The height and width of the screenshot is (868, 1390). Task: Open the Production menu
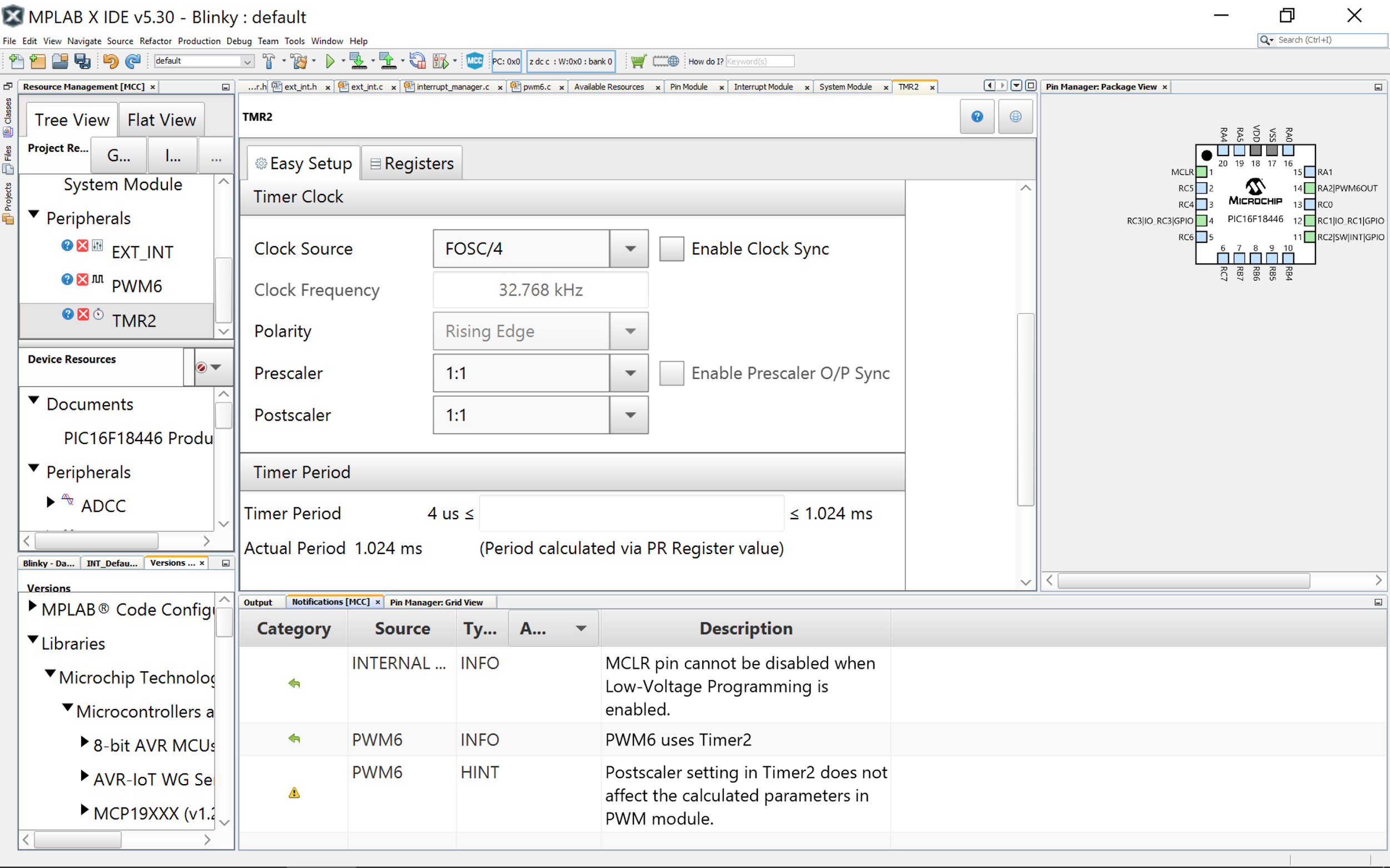198,41
